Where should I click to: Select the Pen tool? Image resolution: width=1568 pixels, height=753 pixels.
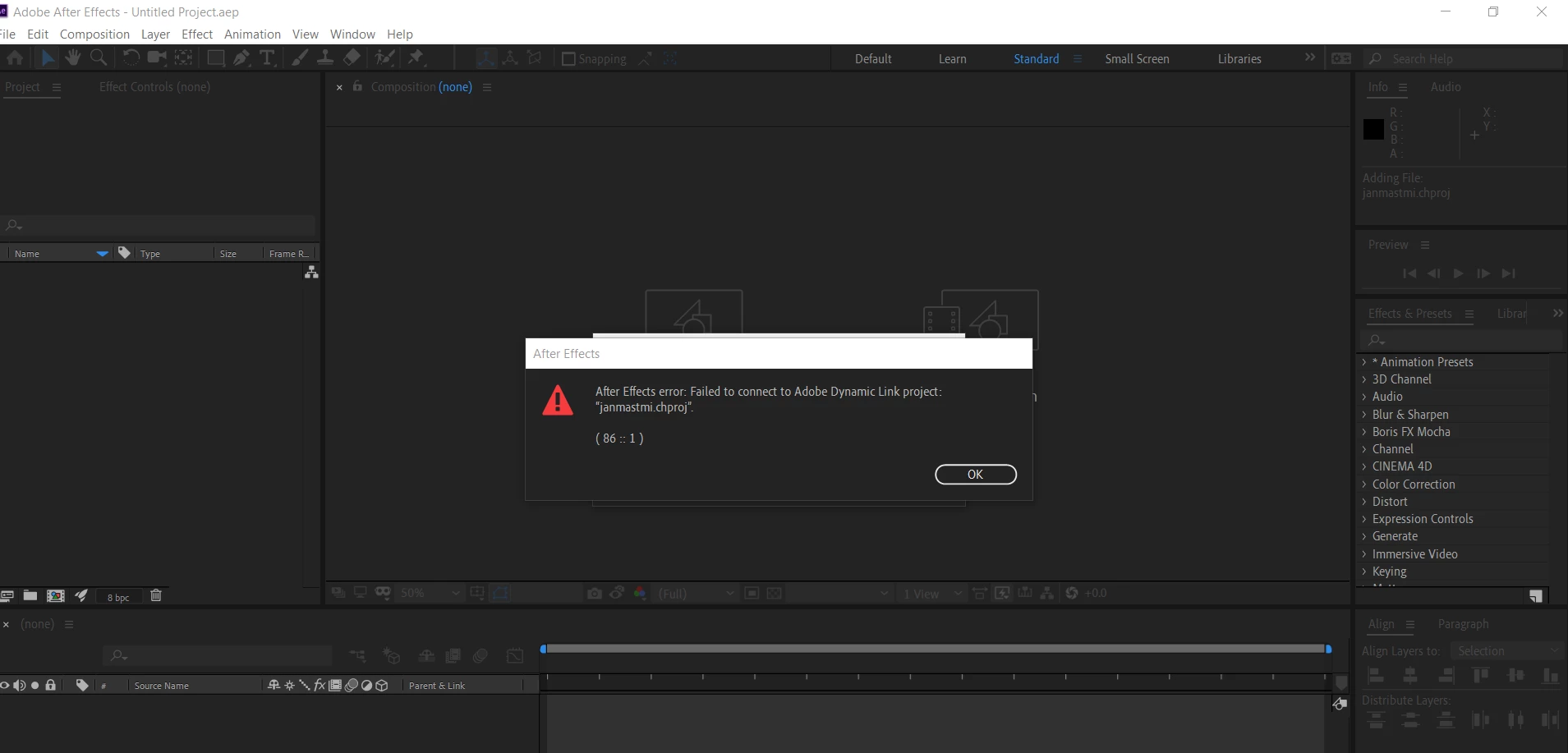(x=241, y=57)
